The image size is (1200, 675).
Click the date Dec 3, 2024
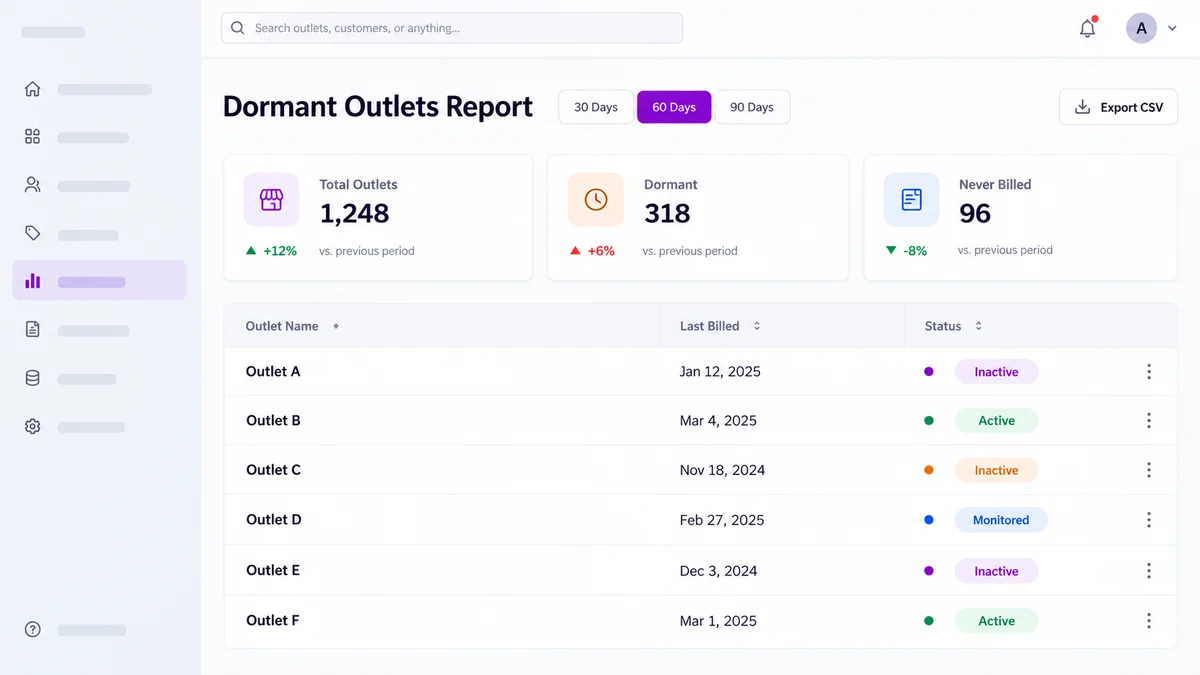718,571
